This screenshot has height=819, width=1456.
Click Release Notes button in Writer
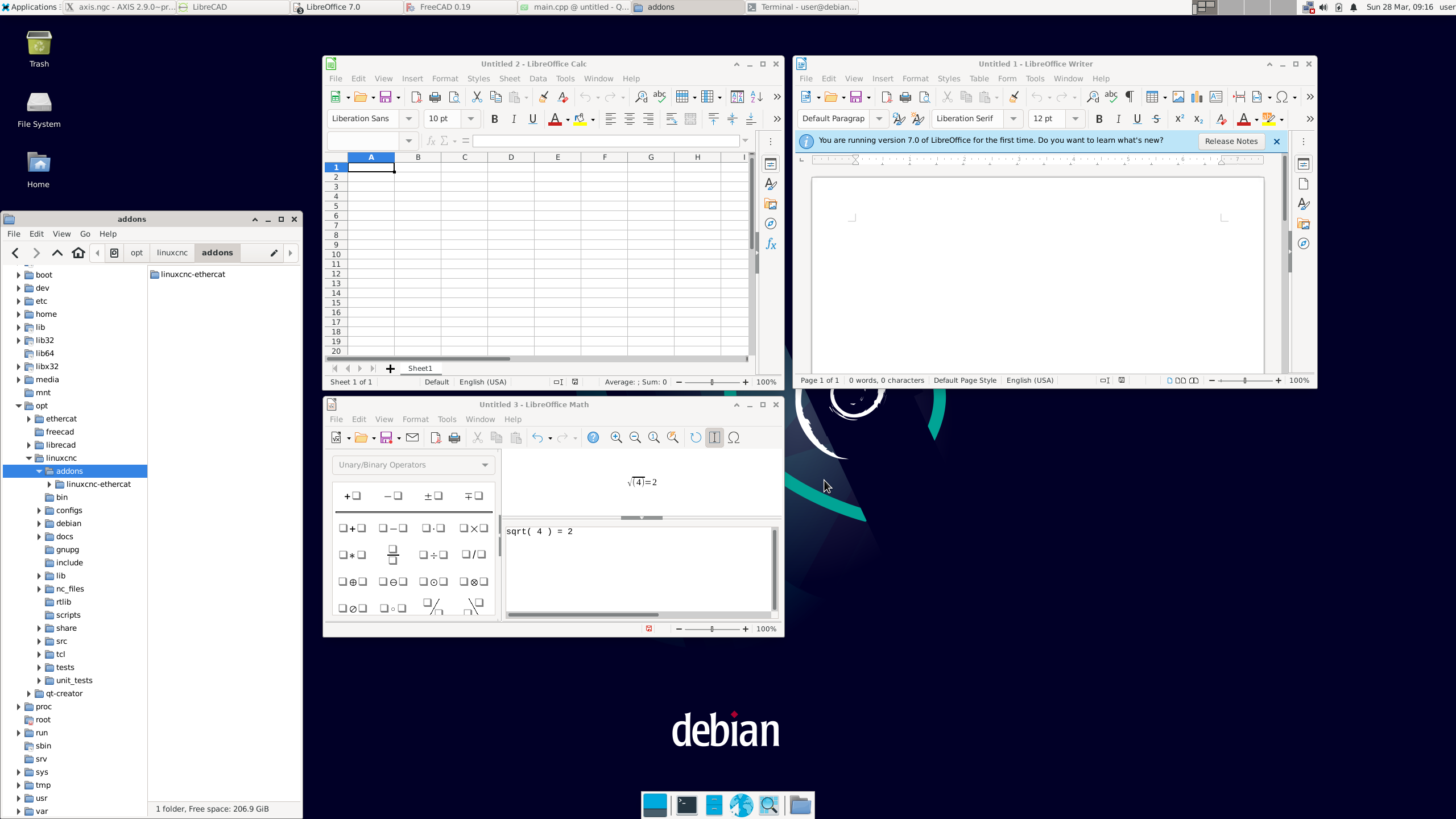click(x=1231, y=141)
